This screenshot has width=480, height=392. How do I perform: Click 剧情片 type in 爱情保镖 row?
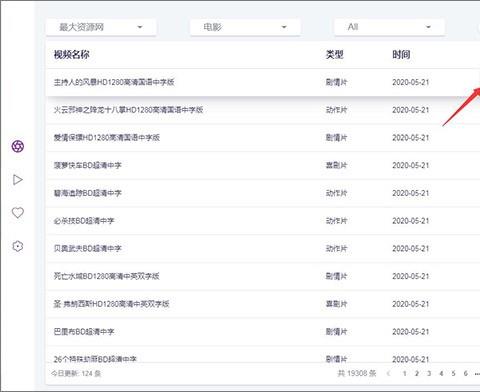(336, 138)
